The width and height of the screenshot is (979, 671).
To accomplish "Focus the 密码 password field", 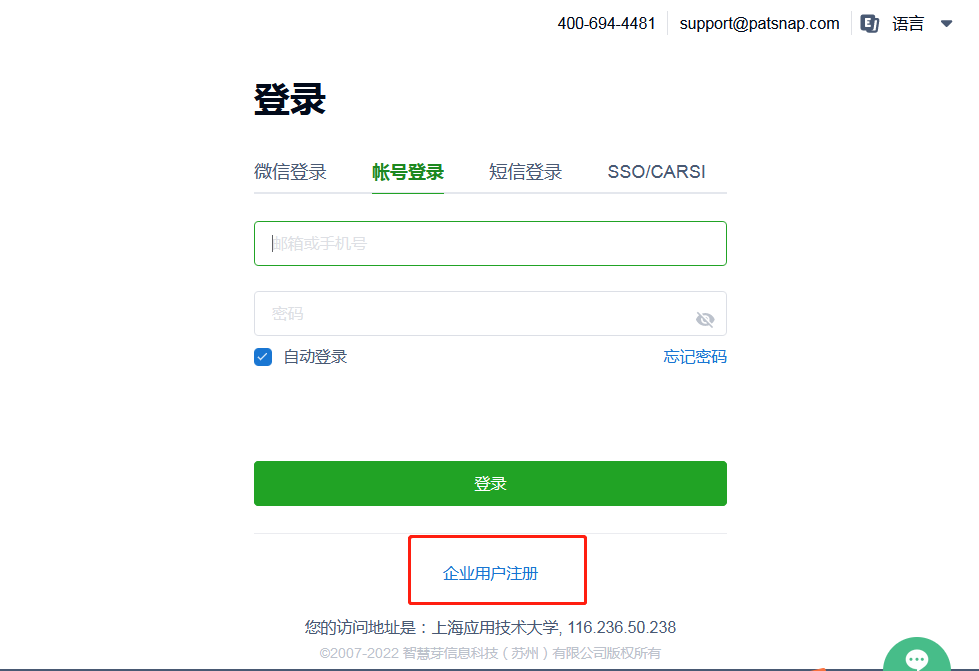I will point(490,313).
